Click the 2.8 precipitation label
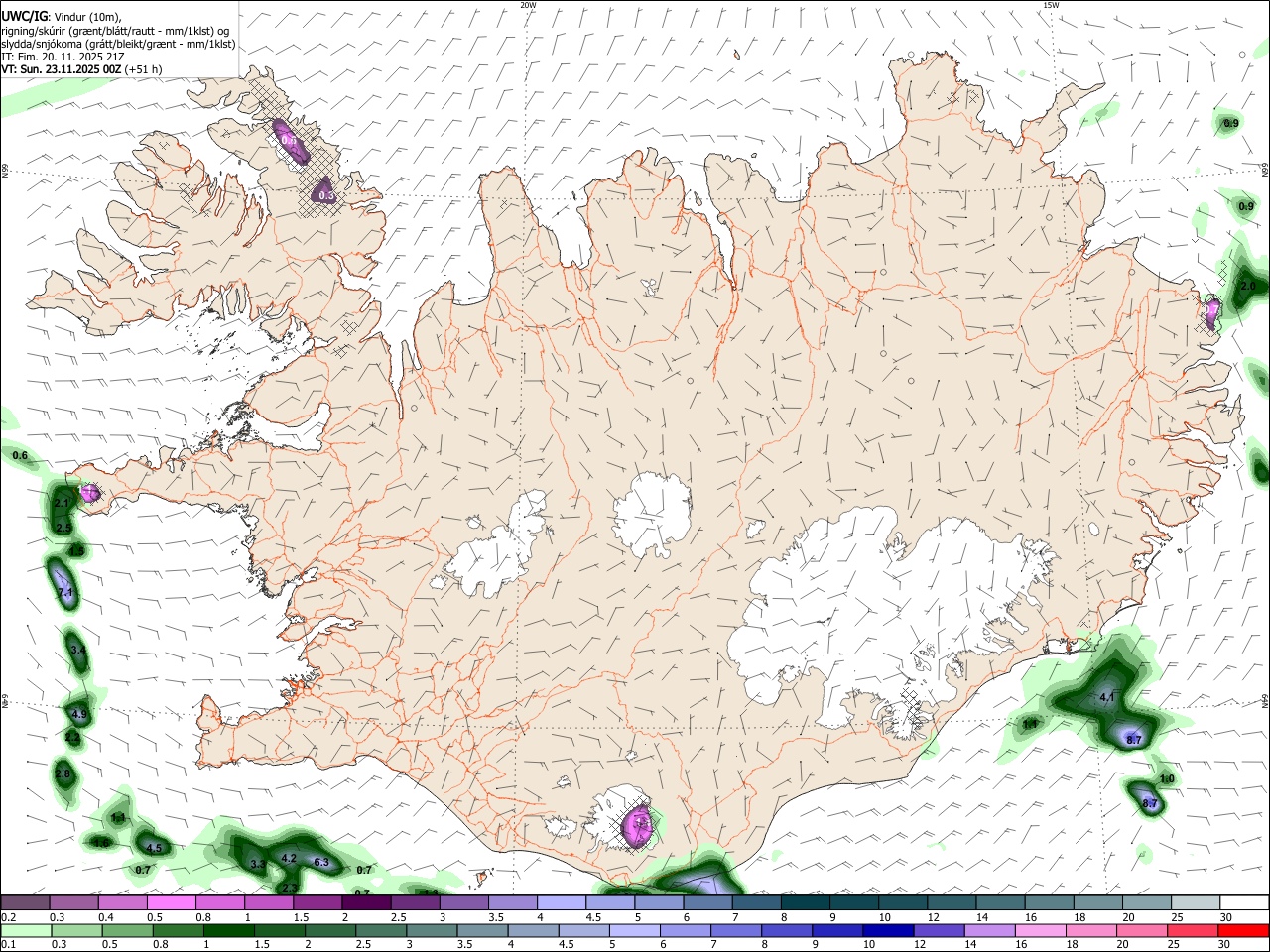Viewport: 1270px width, 952px height. point(63,773)
